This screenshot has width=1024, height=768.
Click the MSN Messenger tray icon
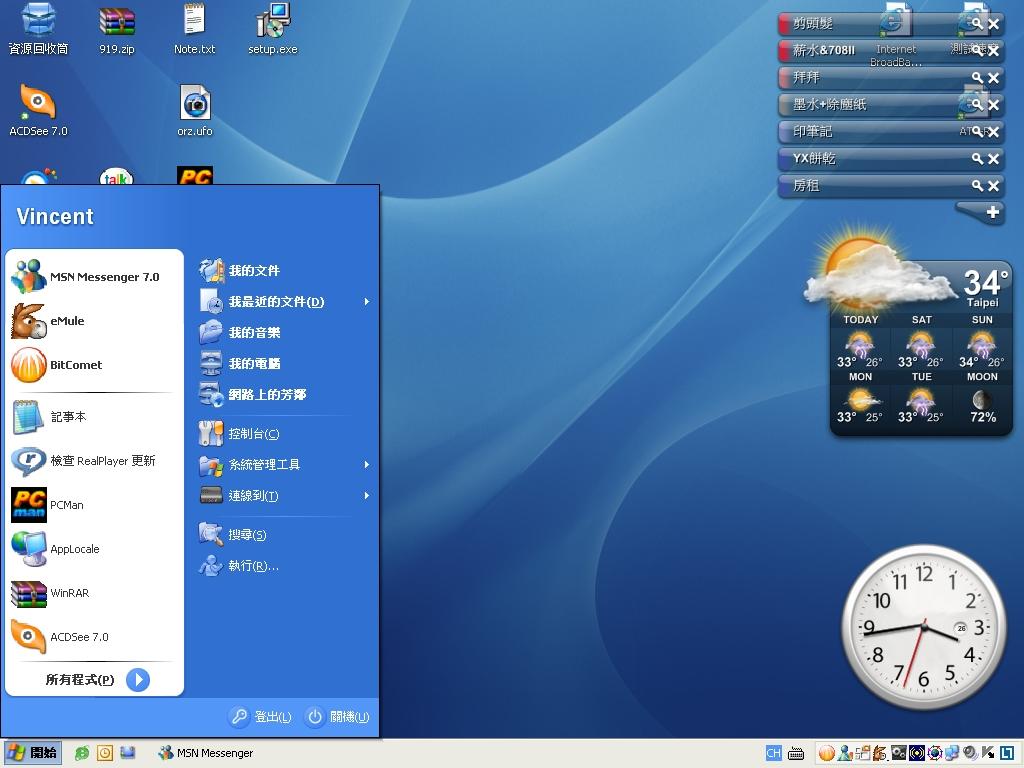tap(844, 753)
